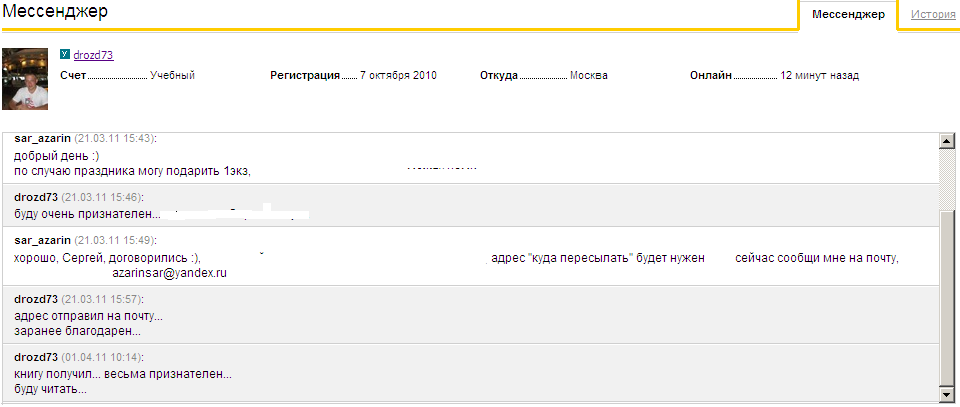Click the azarinsar@yandex.ru email address
This screenshot has height=407, width=960.
pos(169,273)
